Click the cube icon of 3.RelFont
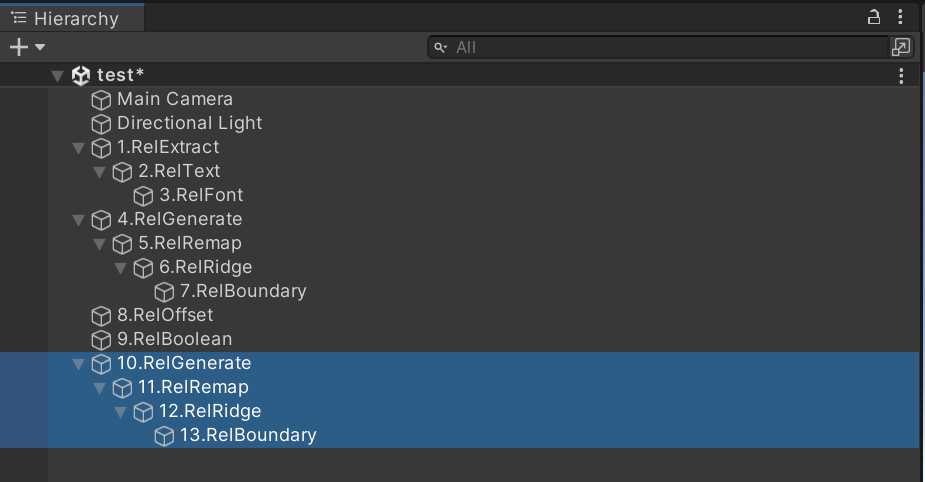Screen dimensions: 925x482 point(143,196)
